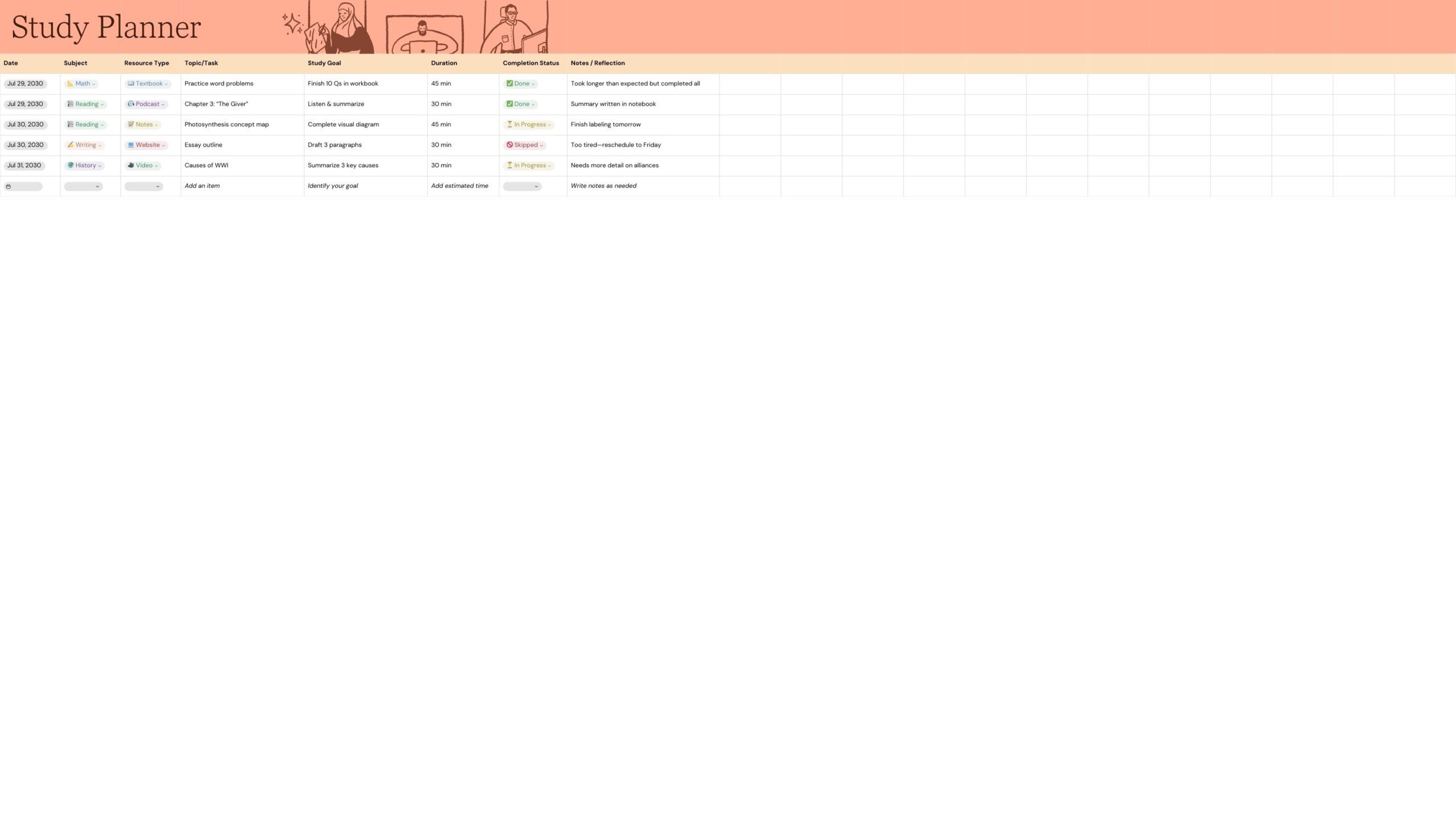
Task: Click the movie camera icon on the Video tag
Action: (x=131, y=165)
